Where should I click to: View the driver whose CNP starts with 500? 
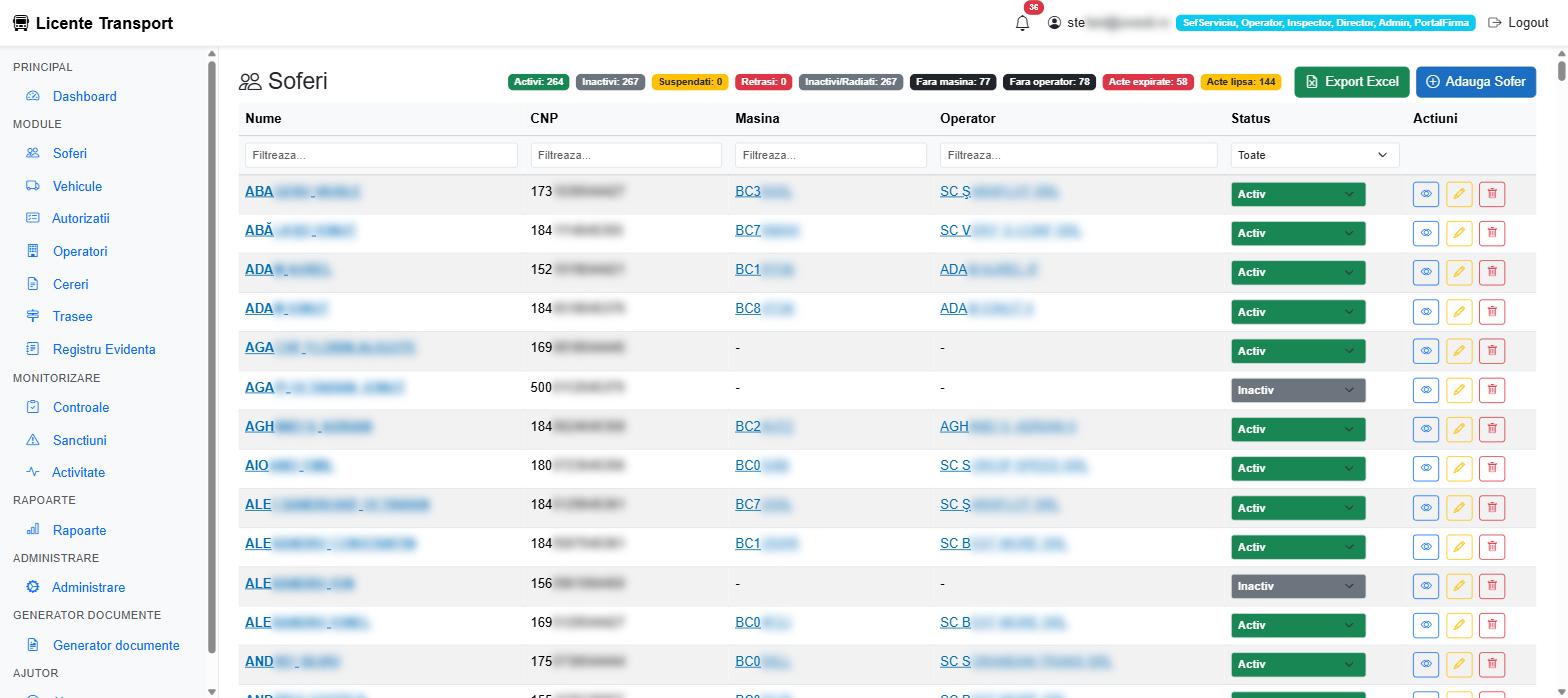(1426, 390)
